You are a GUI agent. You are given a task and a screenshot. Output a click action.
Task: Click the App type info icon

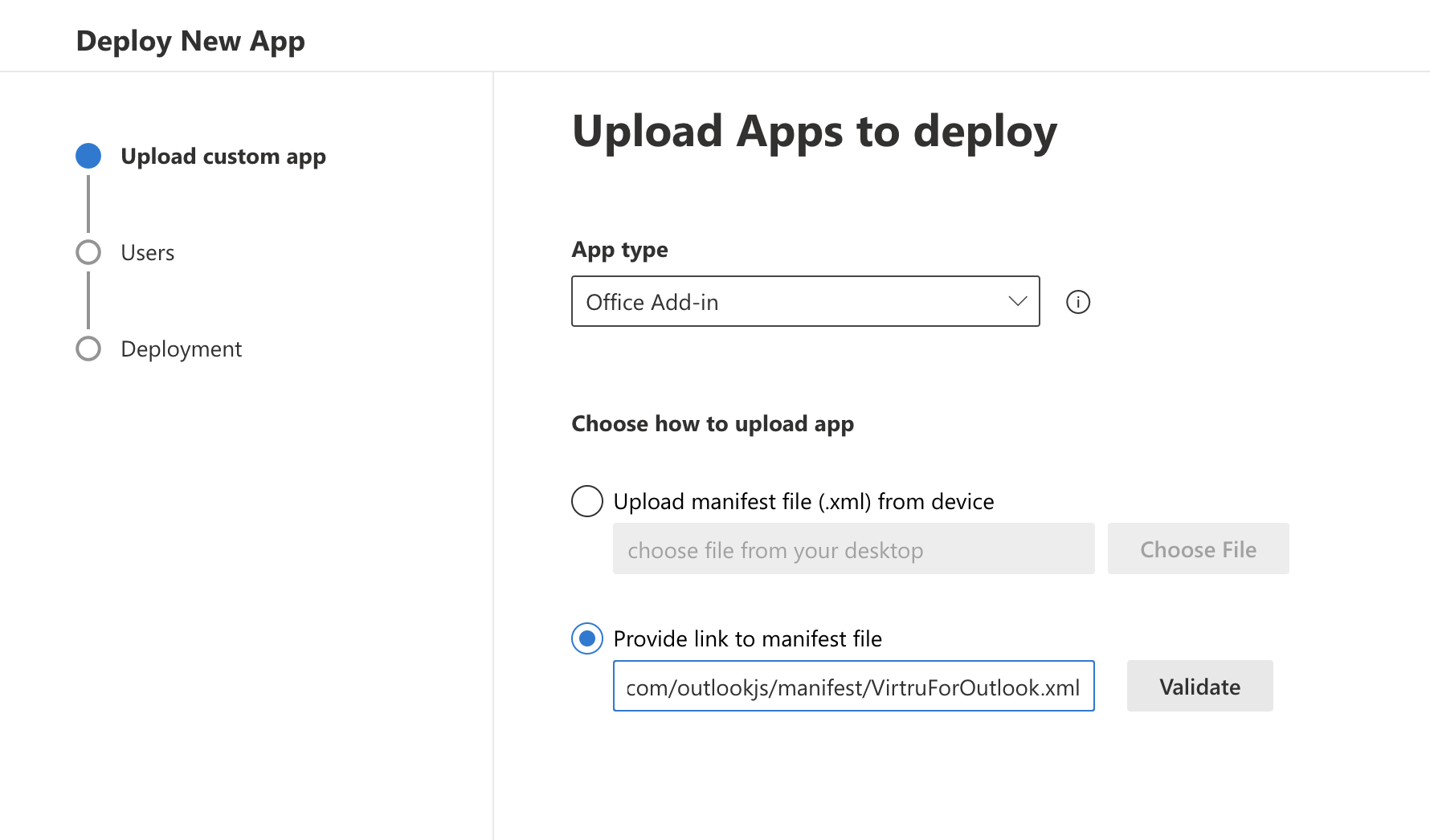point(1078,302)
